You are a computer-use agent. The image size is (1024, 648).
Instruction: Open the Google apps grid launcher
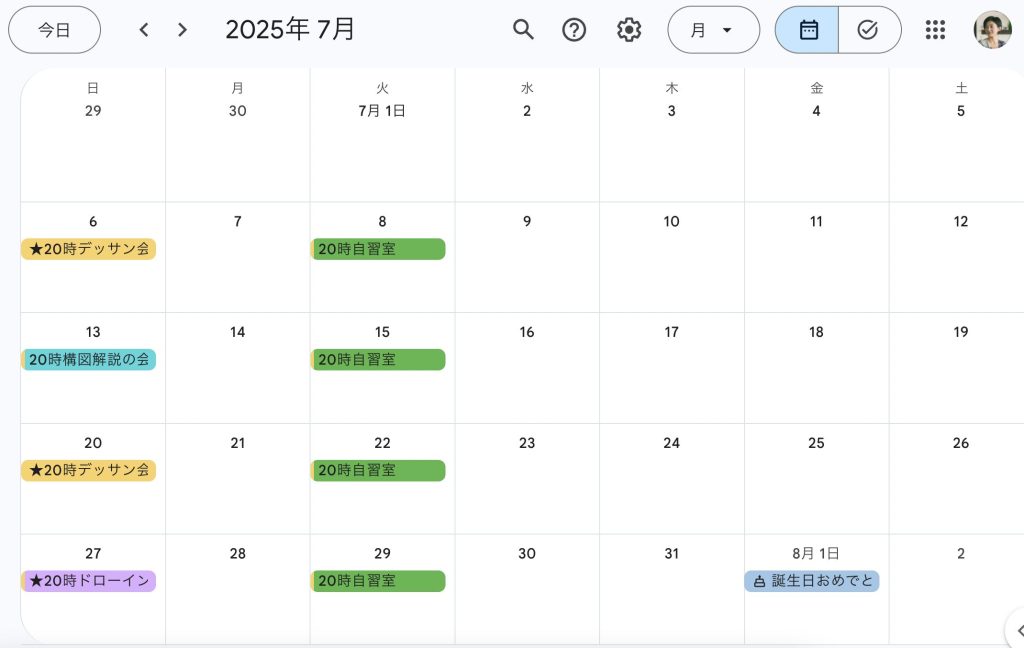pyautogui.click(x=935, y=29)
